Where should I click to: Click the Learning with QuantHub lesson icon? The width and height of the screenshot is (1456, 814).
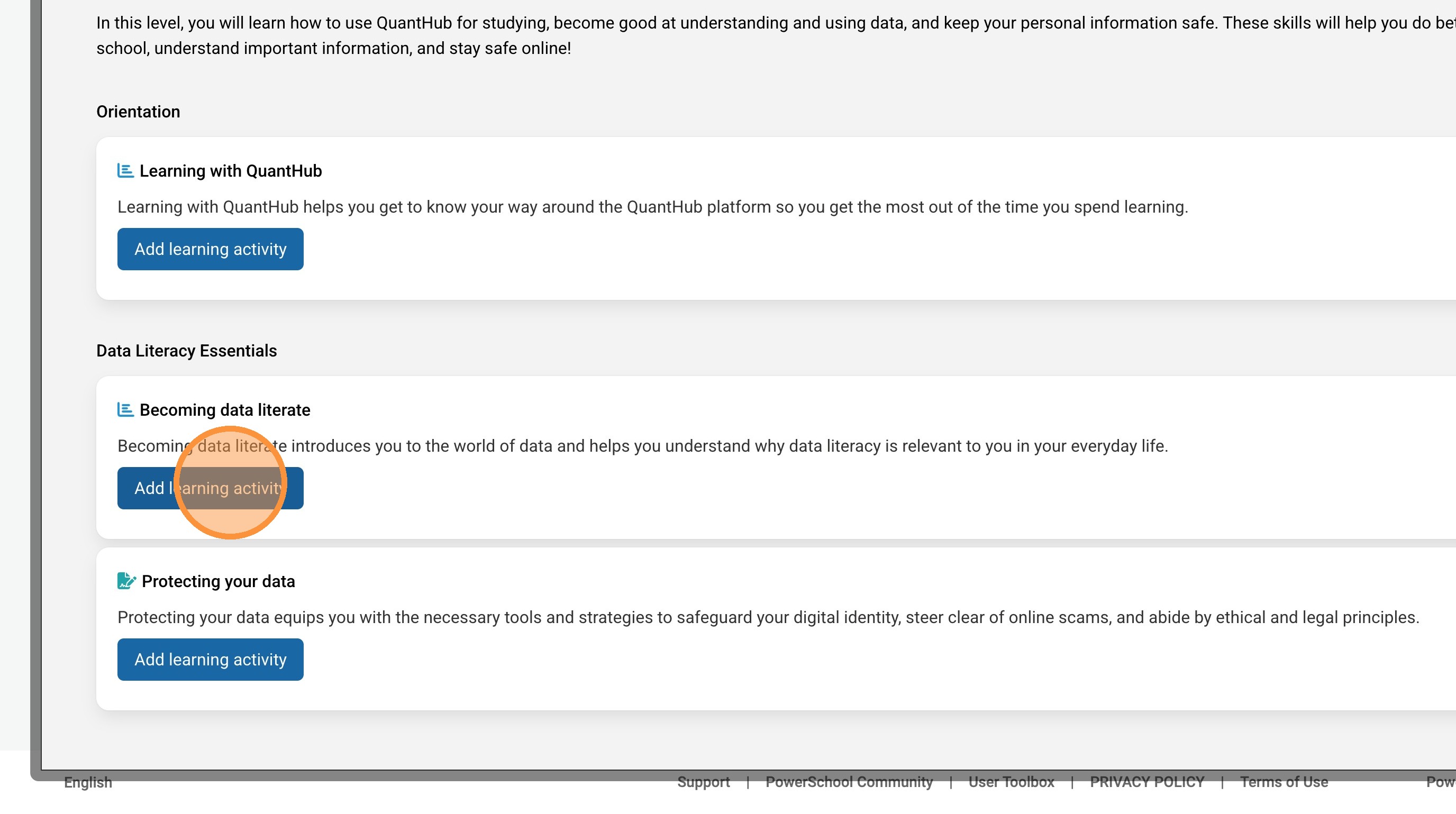point(125,171)
